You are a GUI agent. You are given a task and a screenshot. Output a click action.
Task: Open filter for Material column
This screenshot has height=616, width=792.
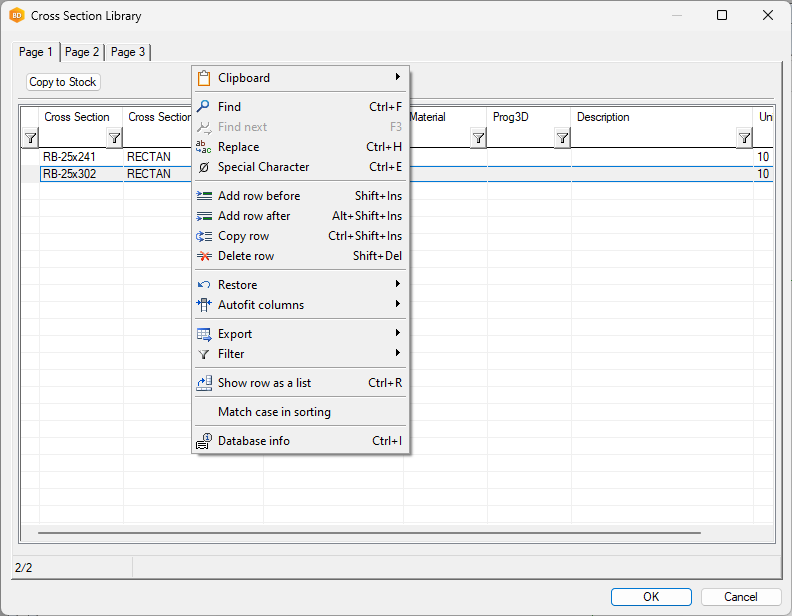478,138
